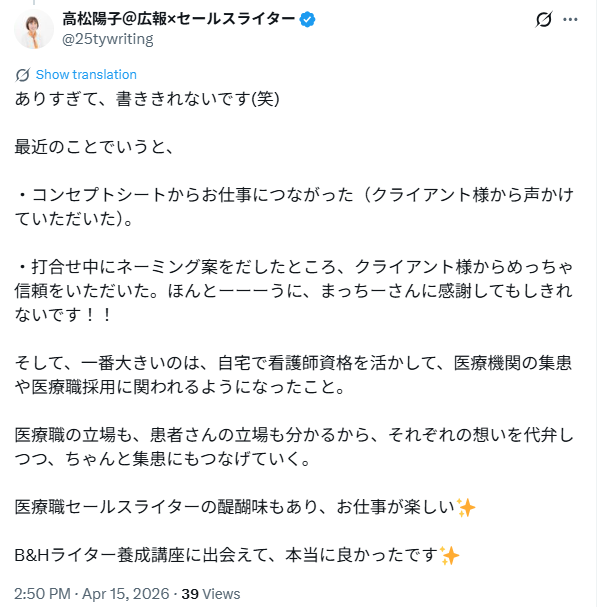Click sparkle emoji after お仕事が楽しい

[x=465, y=507]
